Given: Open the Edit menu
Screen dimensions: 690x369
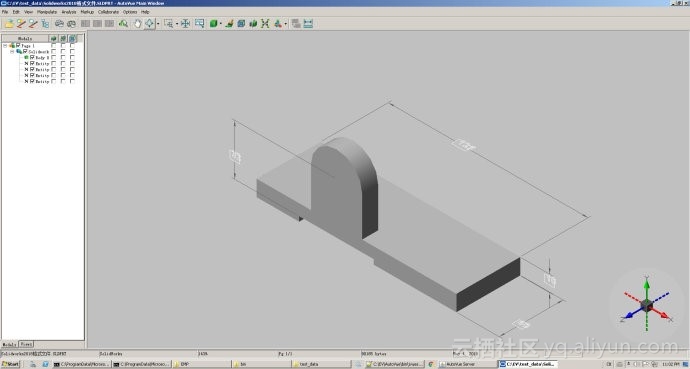Looking at the screenshot, I should [x=16, y=12].
